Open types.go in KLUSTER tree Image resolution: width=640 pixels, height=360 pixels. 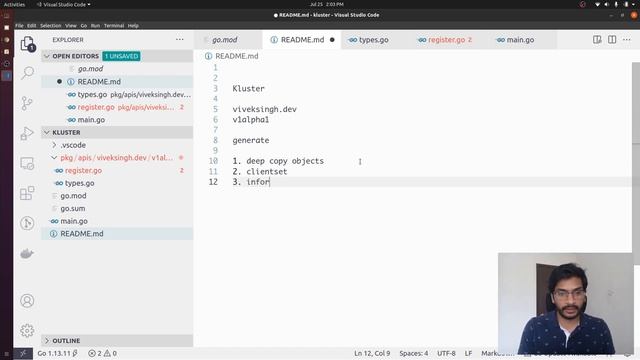pos(117,183)
